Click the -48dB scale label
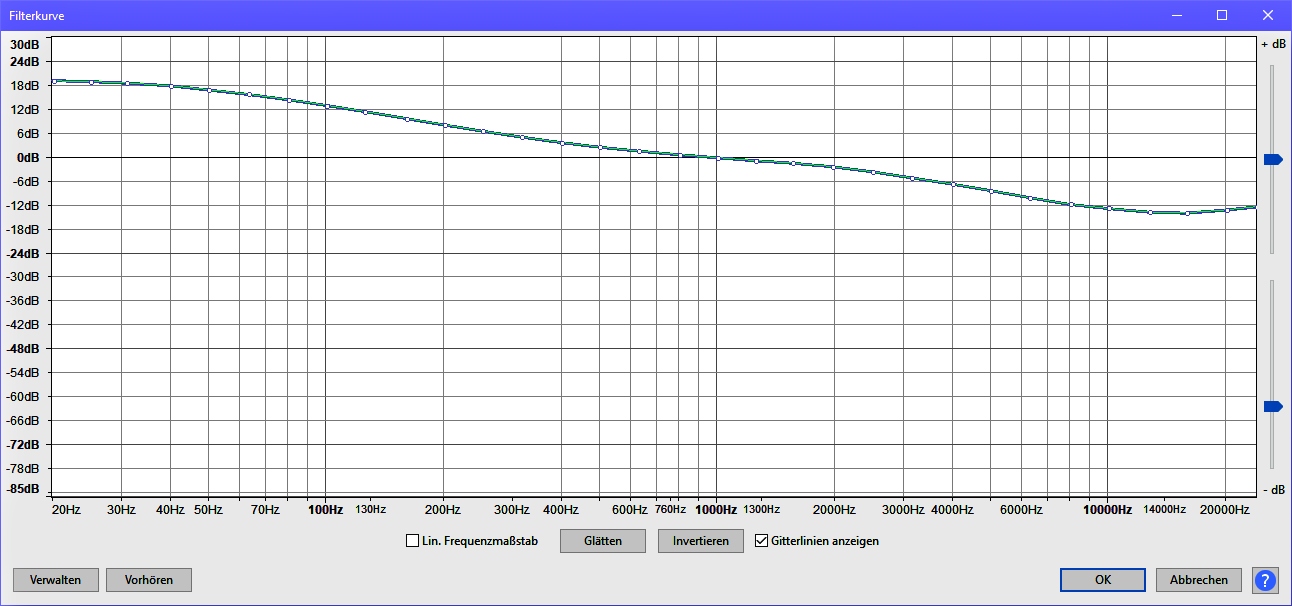The width and height of the screenshot is (1292, 606). click(24, 349)
